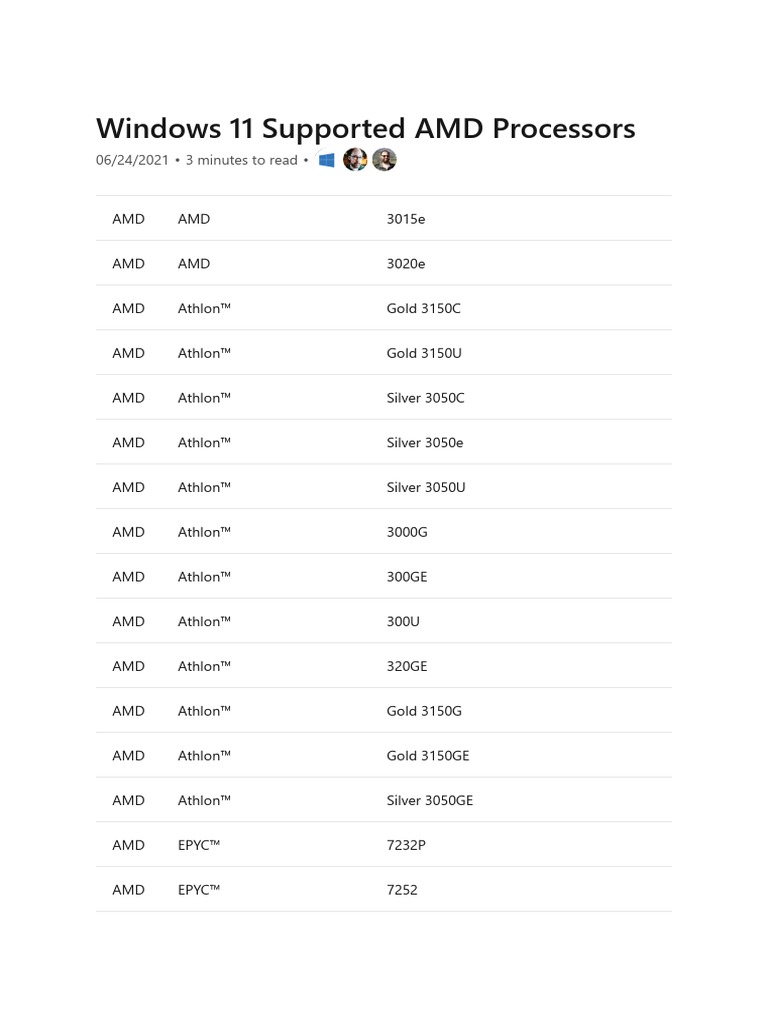Open the second contributor avatar

tap(384, 160)
